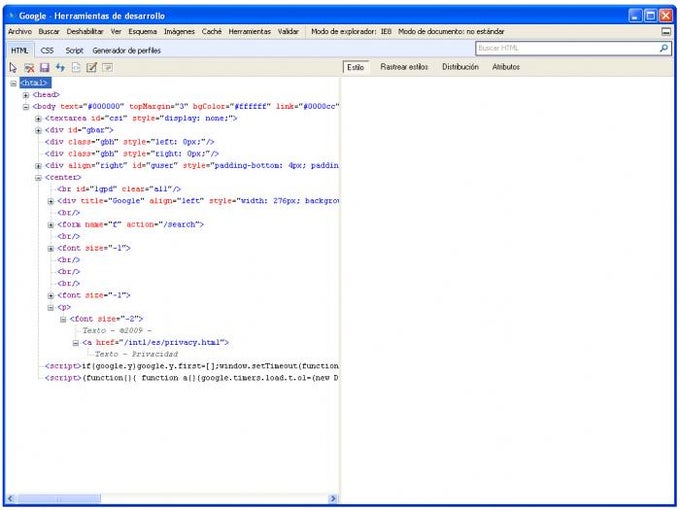This screenshot has height=510, width=680.
Task: Change the Modo de explorador: IE8 setting
Action: click(x=351, y=32)
